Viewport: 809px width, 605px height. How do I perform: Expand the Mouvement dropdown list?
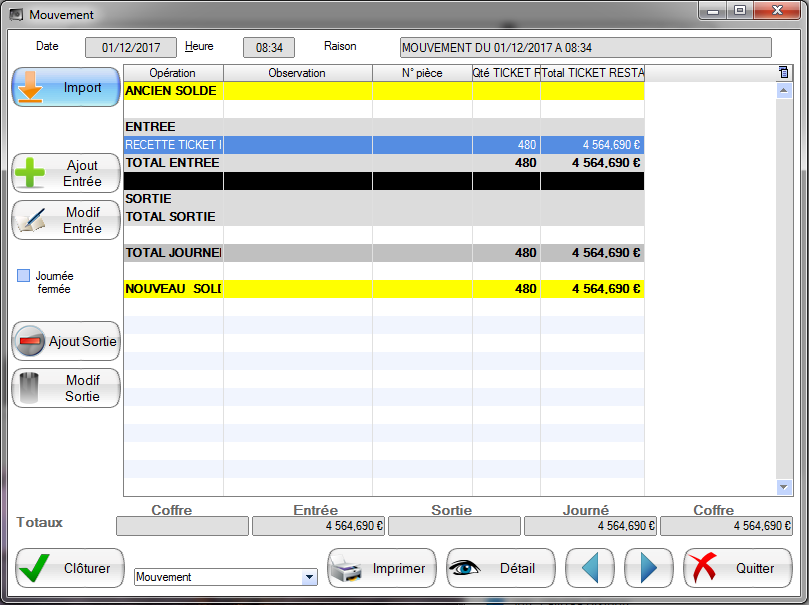[309, 577]
